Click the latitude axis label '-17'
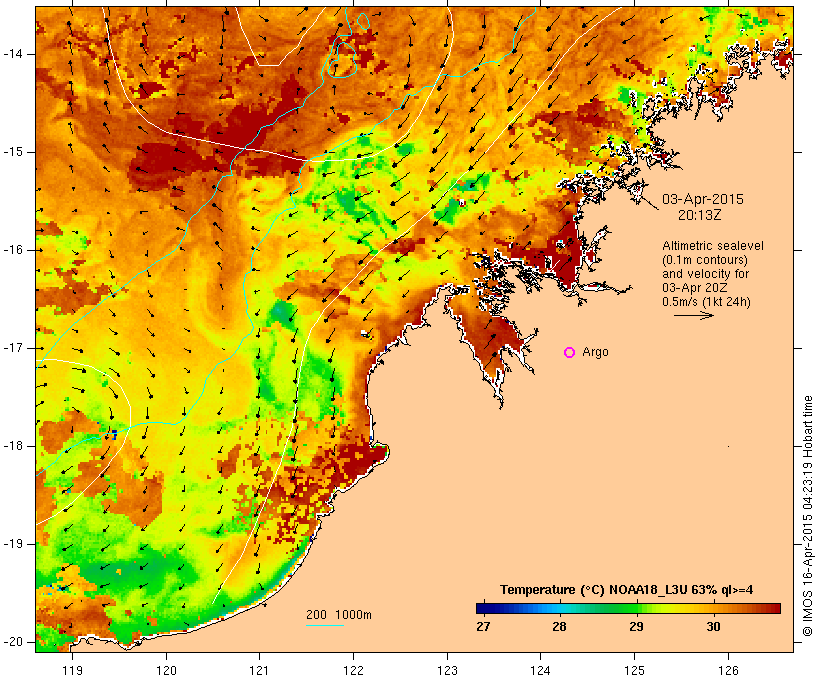The image size is (820, 680). click(x=12, y=348)
